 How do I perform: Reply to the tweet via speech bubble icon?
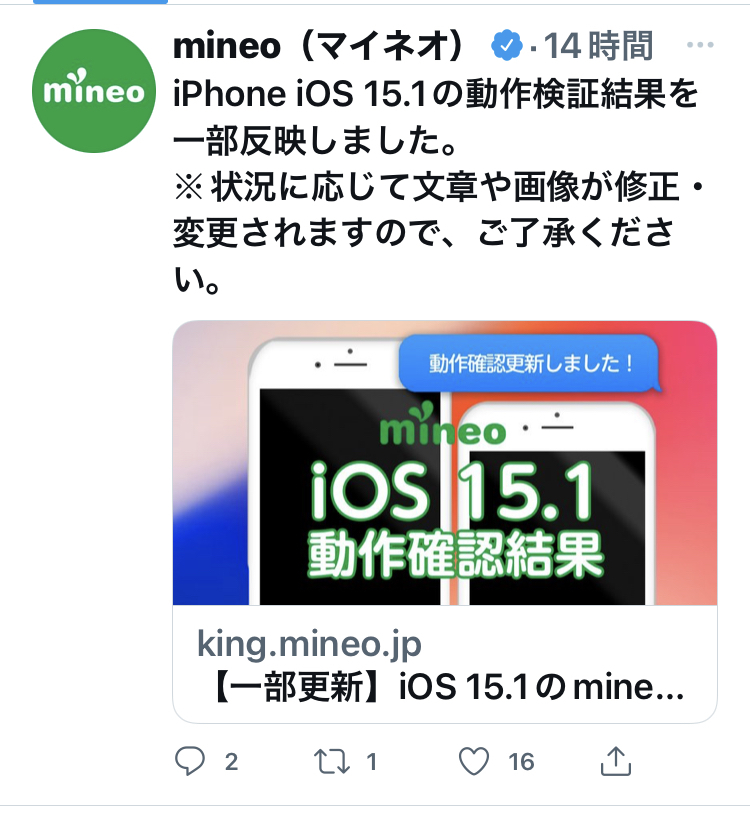pos(189,761)
